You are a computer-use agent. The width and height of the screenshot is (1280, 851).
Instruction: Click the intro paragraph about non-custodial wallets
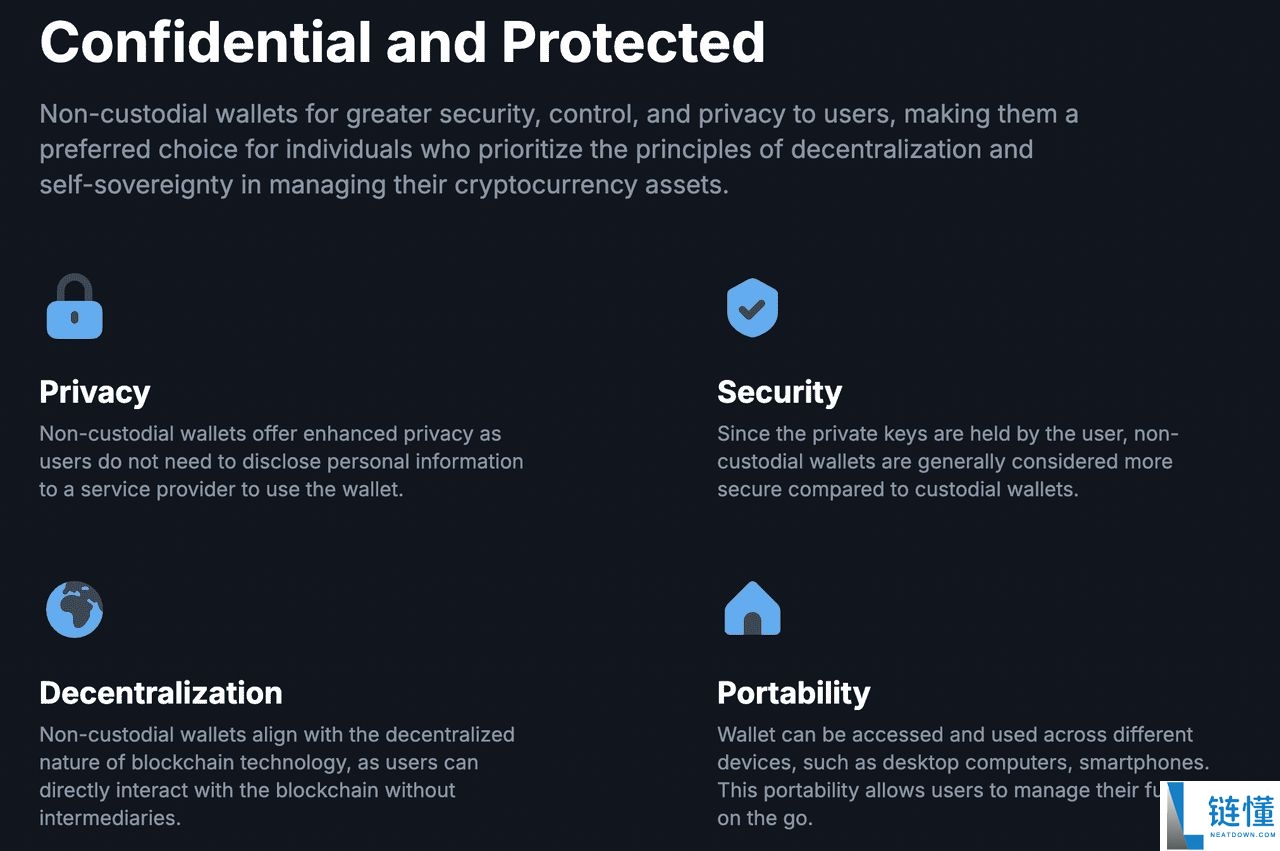click(x=558, y=150)
